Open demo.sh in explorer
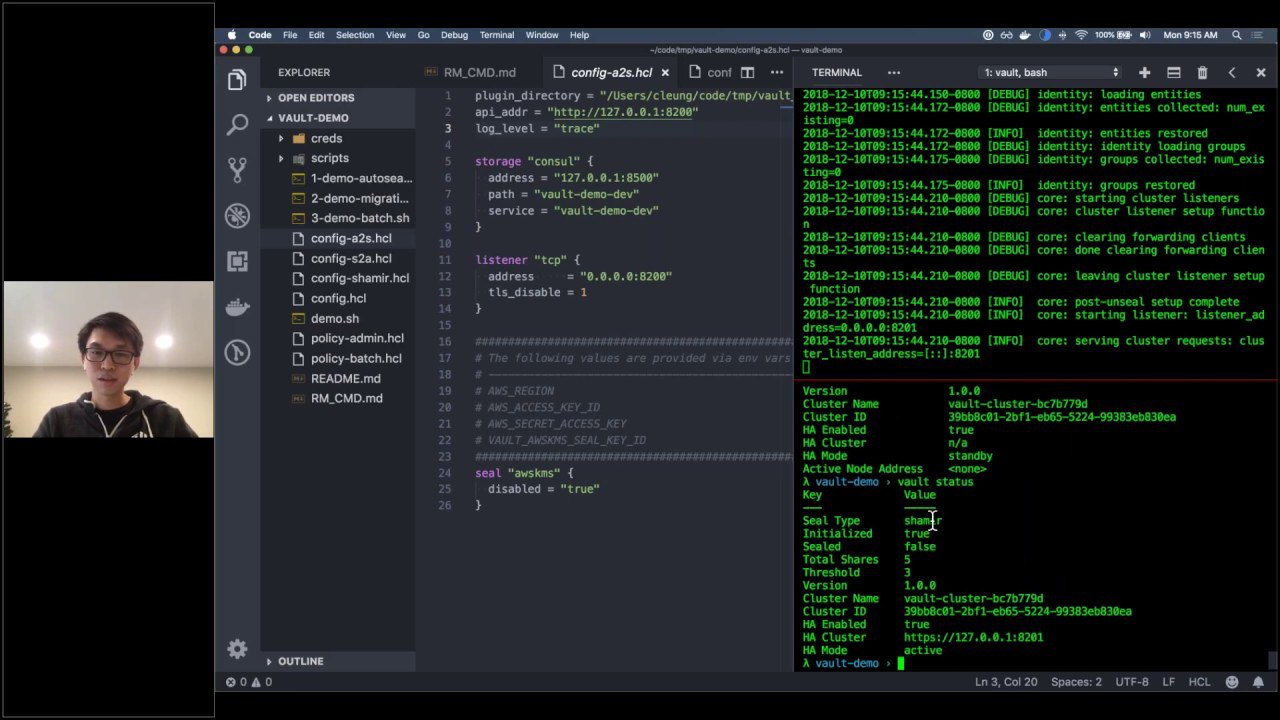This screenshot has height=720, width=1280. pos(334,318)
